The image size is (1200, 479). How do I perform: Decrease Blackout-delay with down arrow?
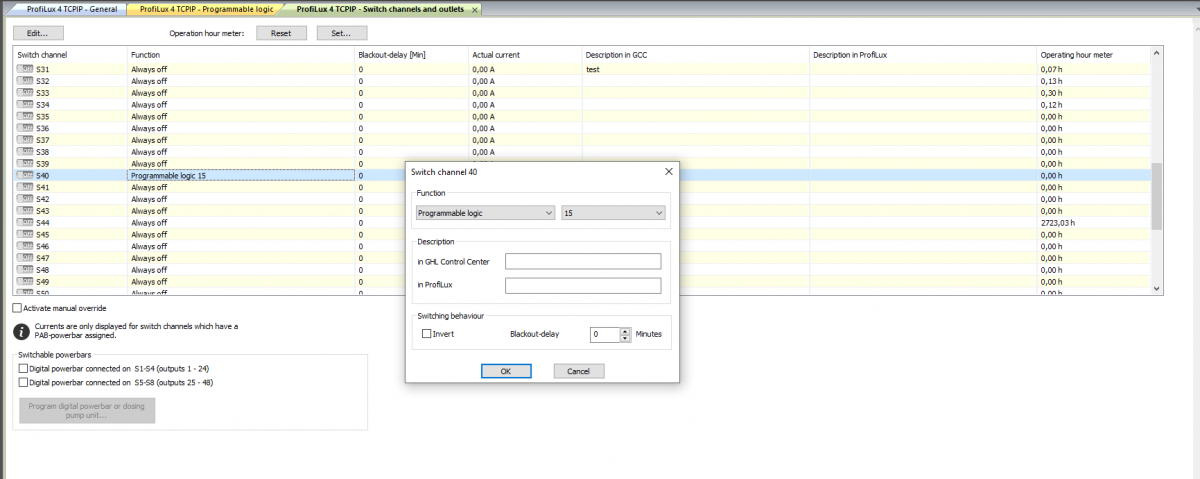626,338
